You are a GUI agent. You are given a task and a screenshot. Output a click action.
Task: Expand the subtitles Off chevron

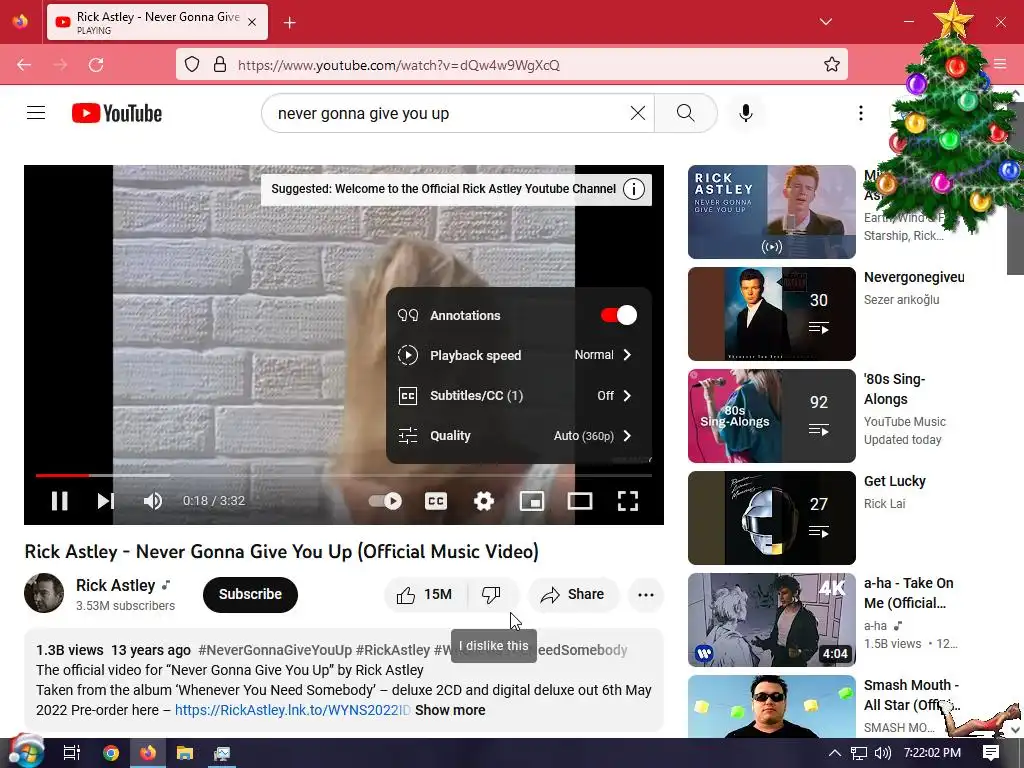coord(627,396)
